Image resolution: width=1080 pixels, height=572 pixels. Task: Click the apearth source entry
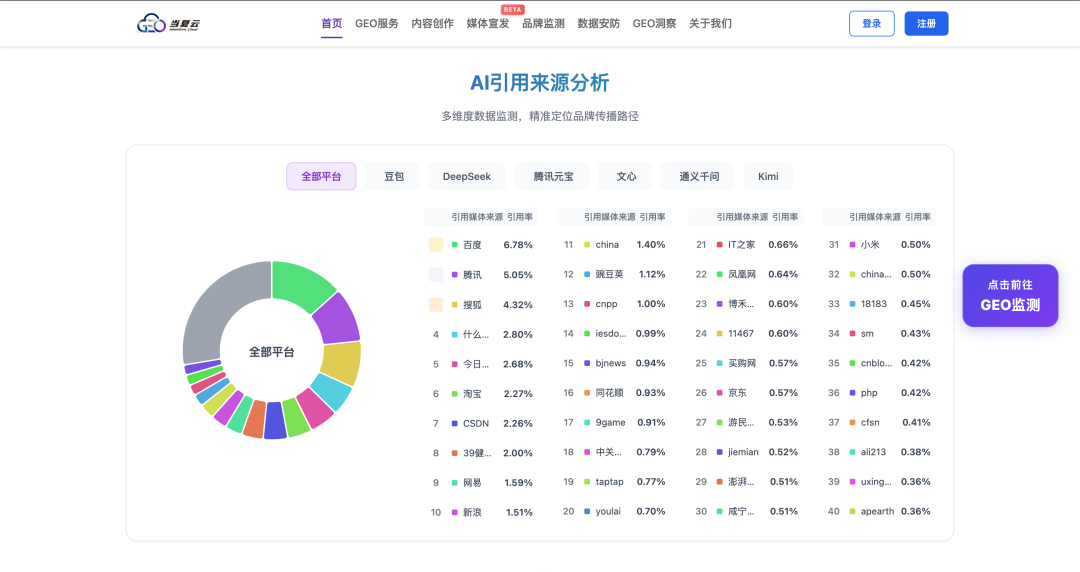pos(878,511)
